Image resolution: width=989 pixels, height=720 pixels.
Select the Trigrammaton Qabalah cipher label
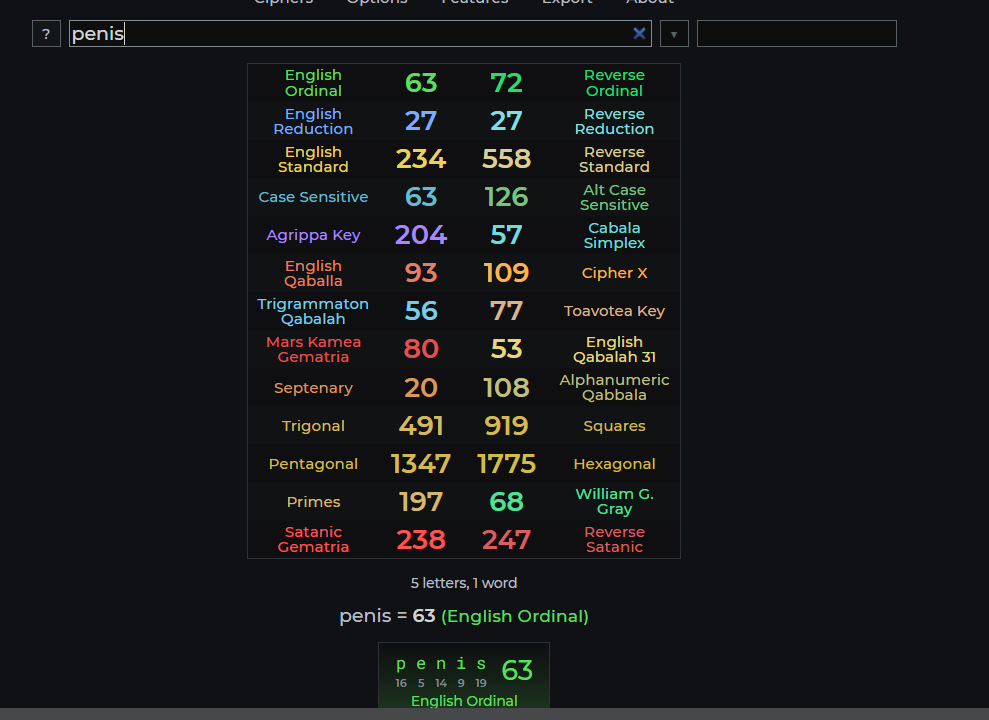pyautogui.click(x=313, y=311)
